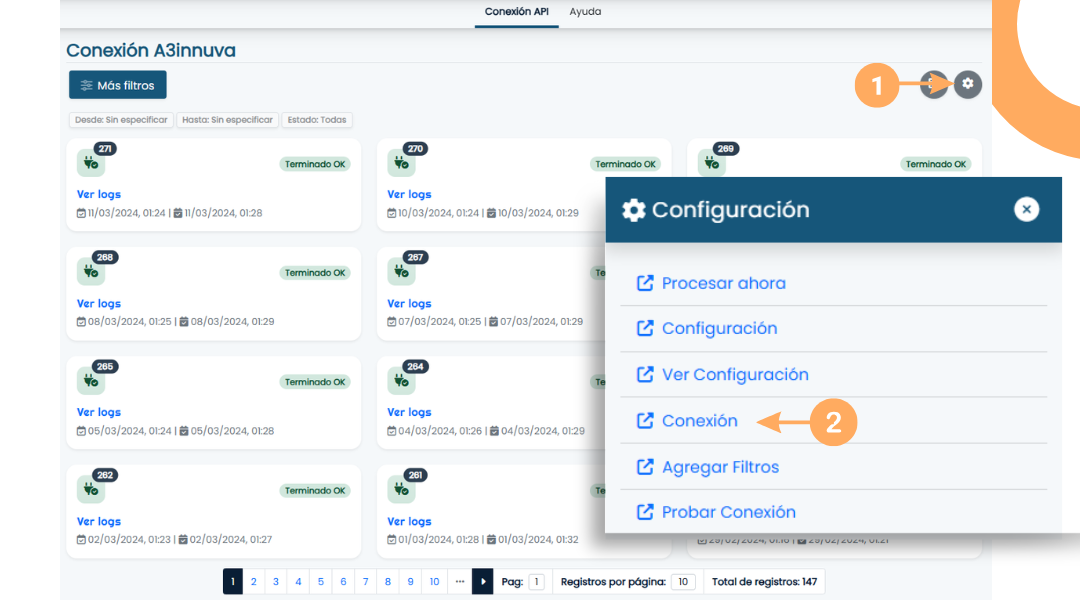Click the plug icon of record 268
Viewport: 1080px width, 600px height.
(91, 272)
